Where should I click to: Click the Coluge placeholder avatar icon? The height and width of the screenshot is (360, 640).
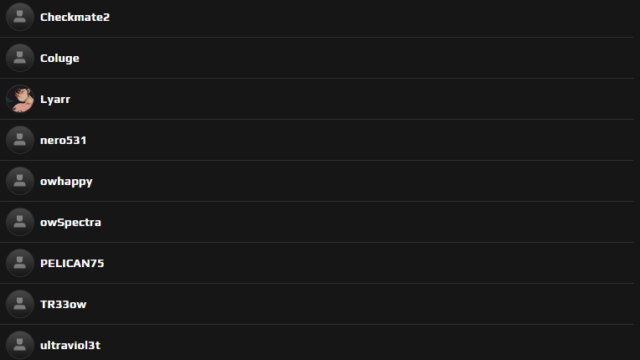pos(20,58)
